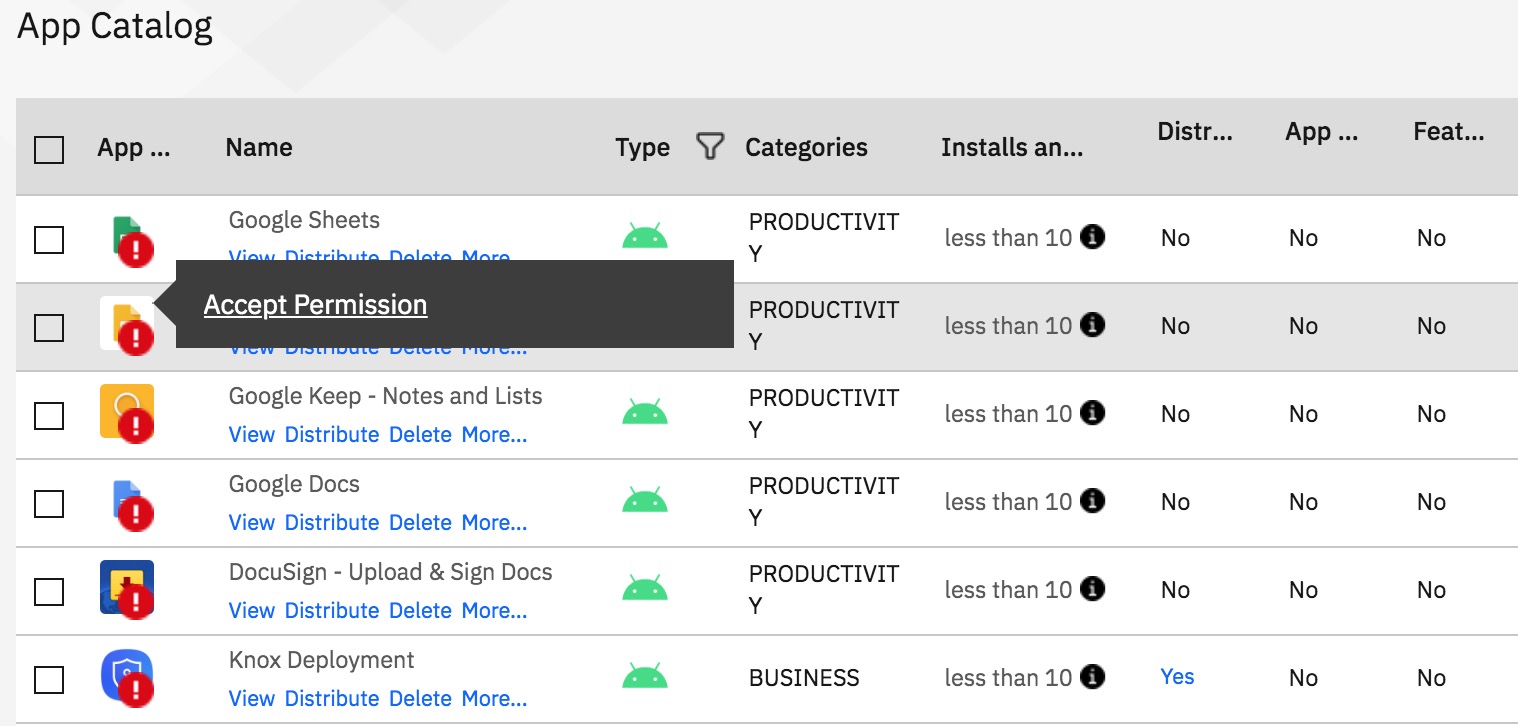Click Delete link for DocuSign

point(420,611)
